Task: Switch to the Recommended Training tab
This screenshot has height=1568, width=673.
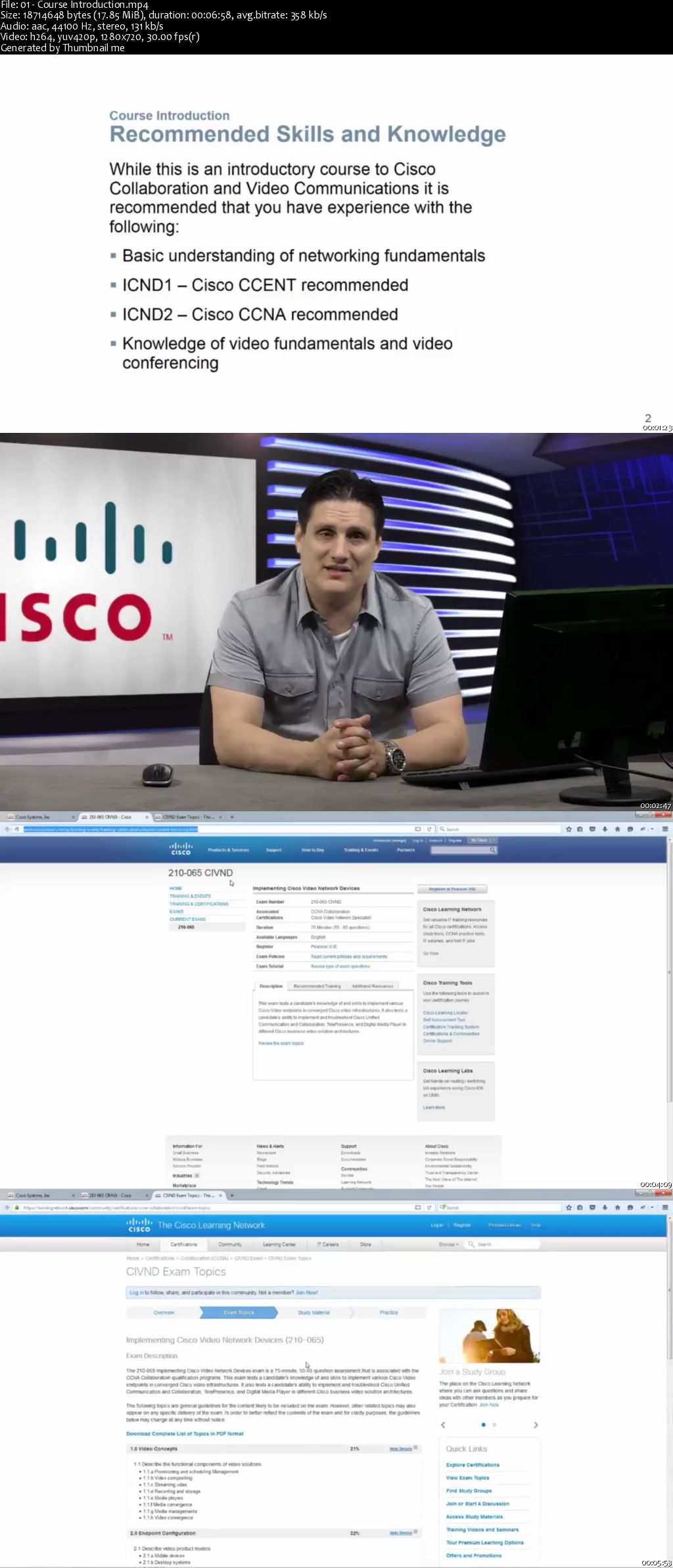Action: (317, 986)
